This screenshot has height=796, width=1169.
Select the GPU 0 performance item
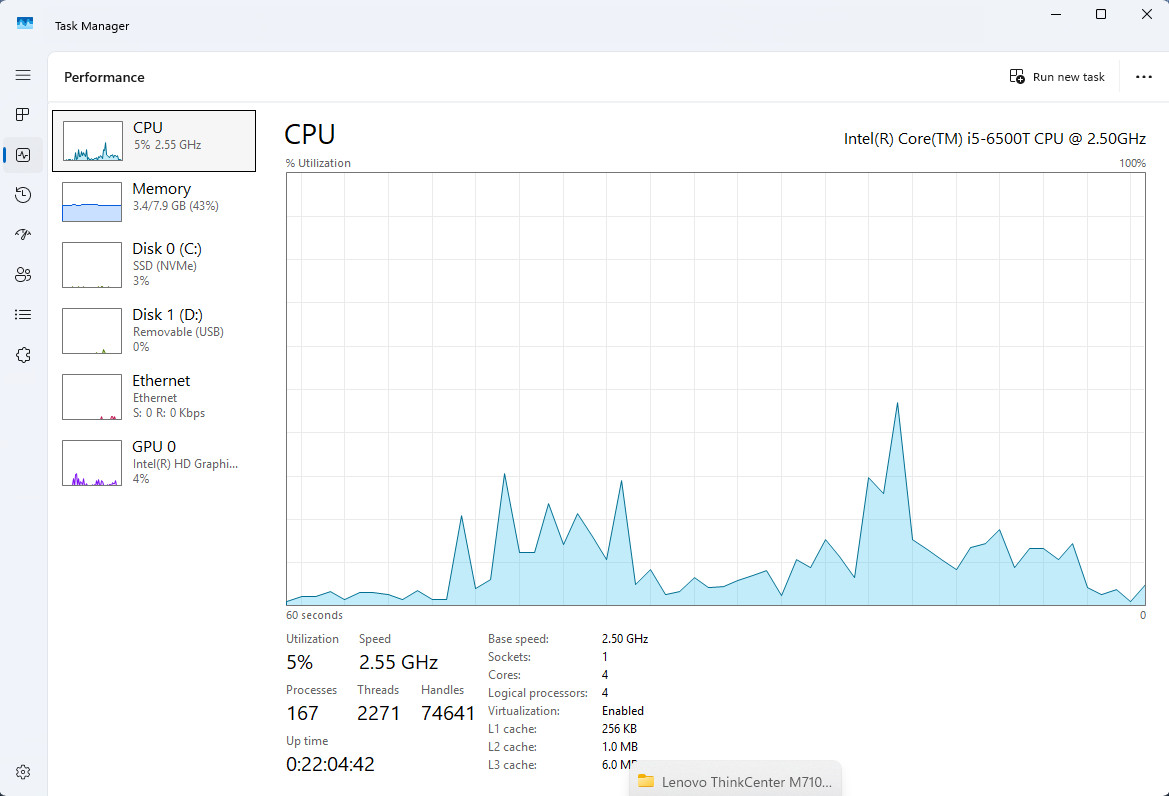[x=154, y=462]
